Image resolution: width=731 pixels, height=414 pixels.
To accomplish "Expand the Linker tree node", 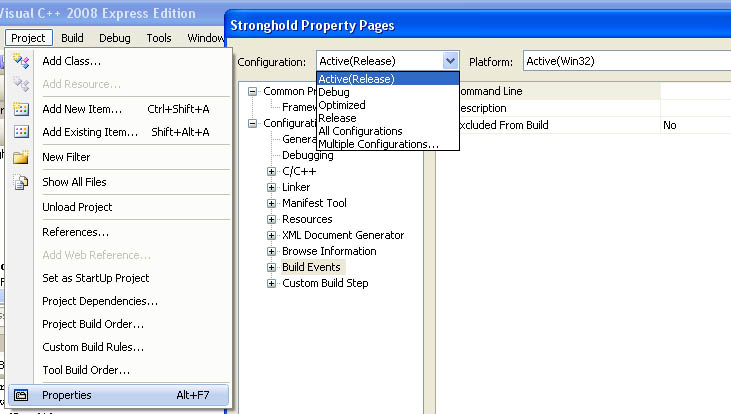I will 271,187.
